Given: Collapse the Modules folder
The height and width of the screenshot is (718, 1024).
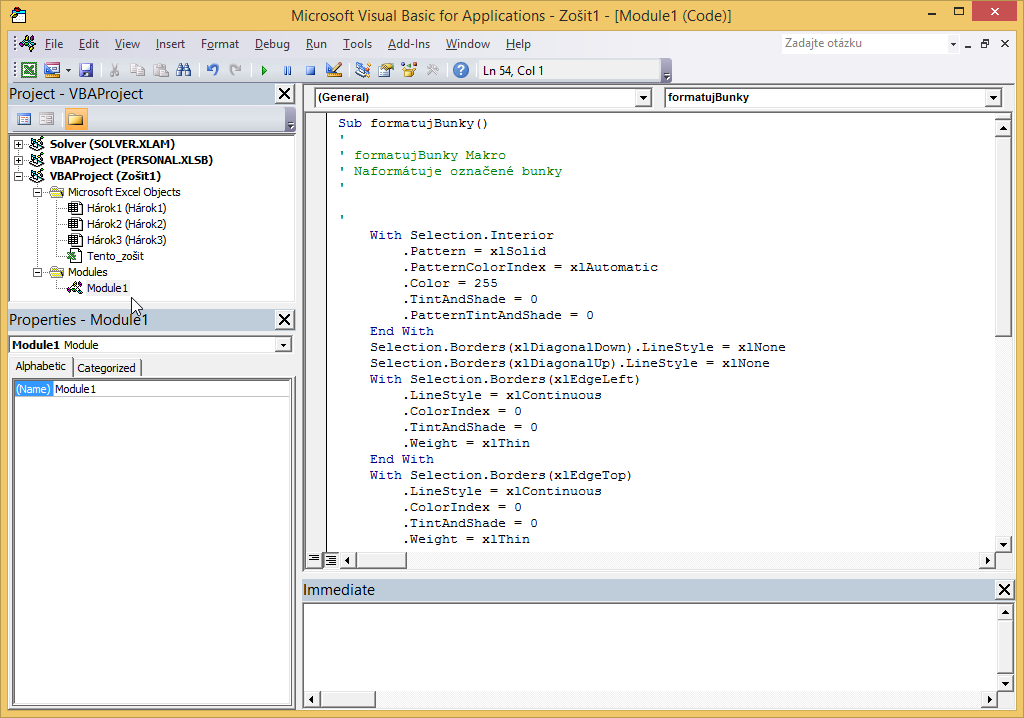Looking at the screenshot, I should 37,272.
